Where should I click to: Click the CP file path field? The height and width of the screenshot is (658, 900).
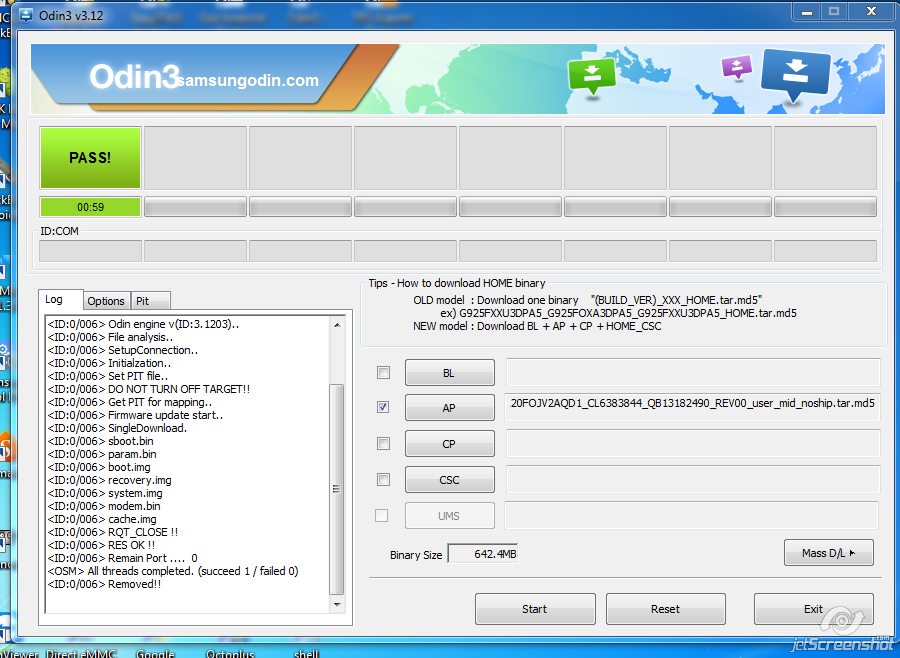pos(692,443)
